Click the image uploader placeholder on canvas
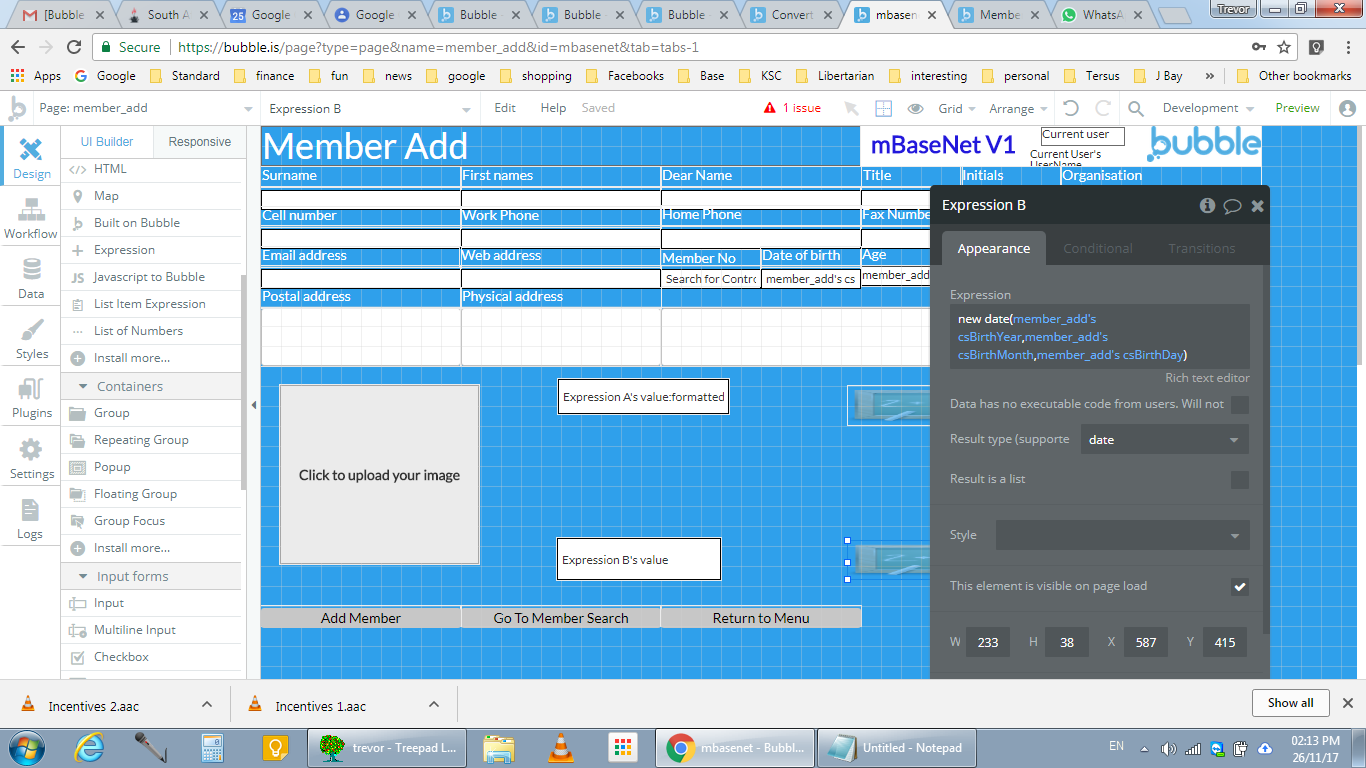This screenshot has height=768, width=1366. point(379,475)
